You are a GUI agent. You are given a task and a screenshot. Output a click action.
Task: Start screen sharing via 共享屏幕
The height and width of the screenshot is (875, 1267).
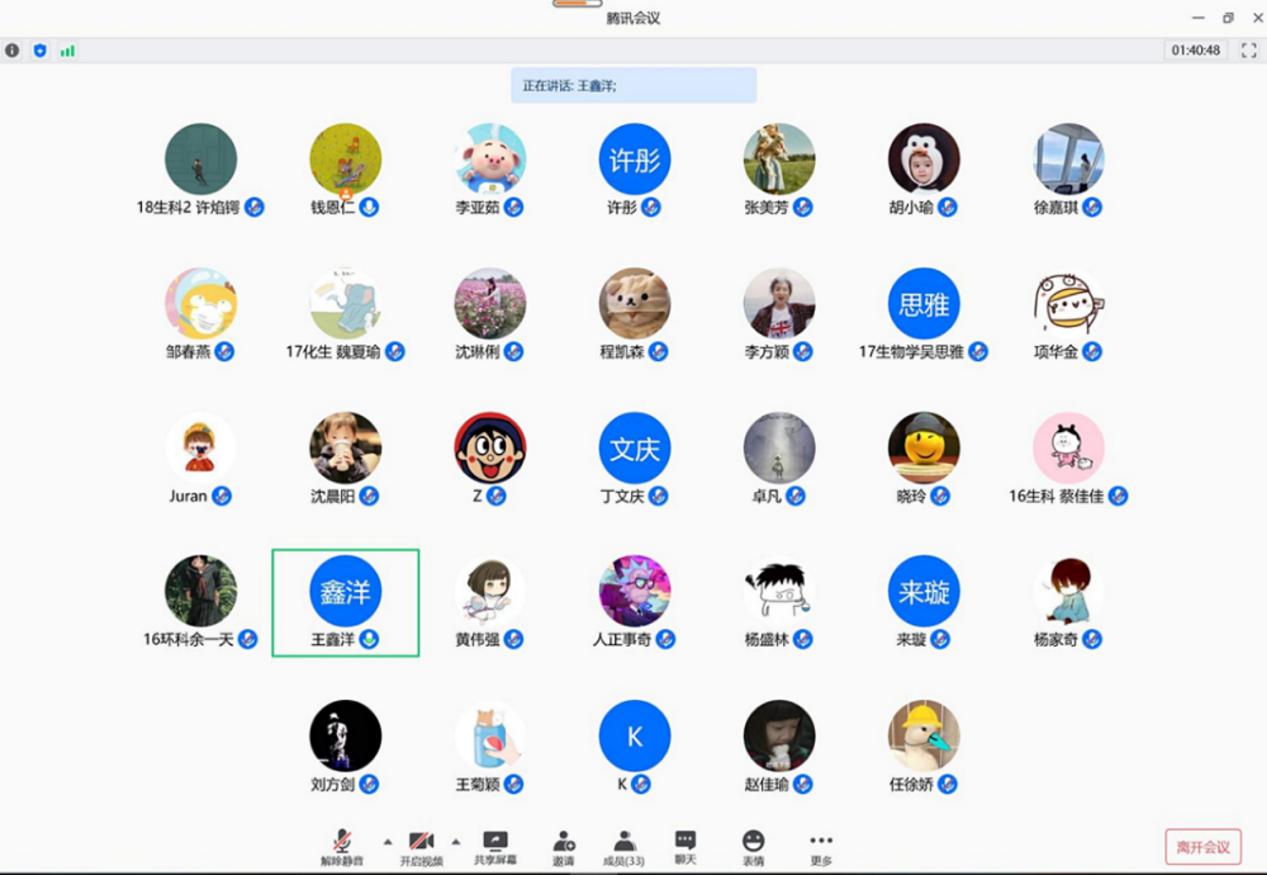pos(495,846)
